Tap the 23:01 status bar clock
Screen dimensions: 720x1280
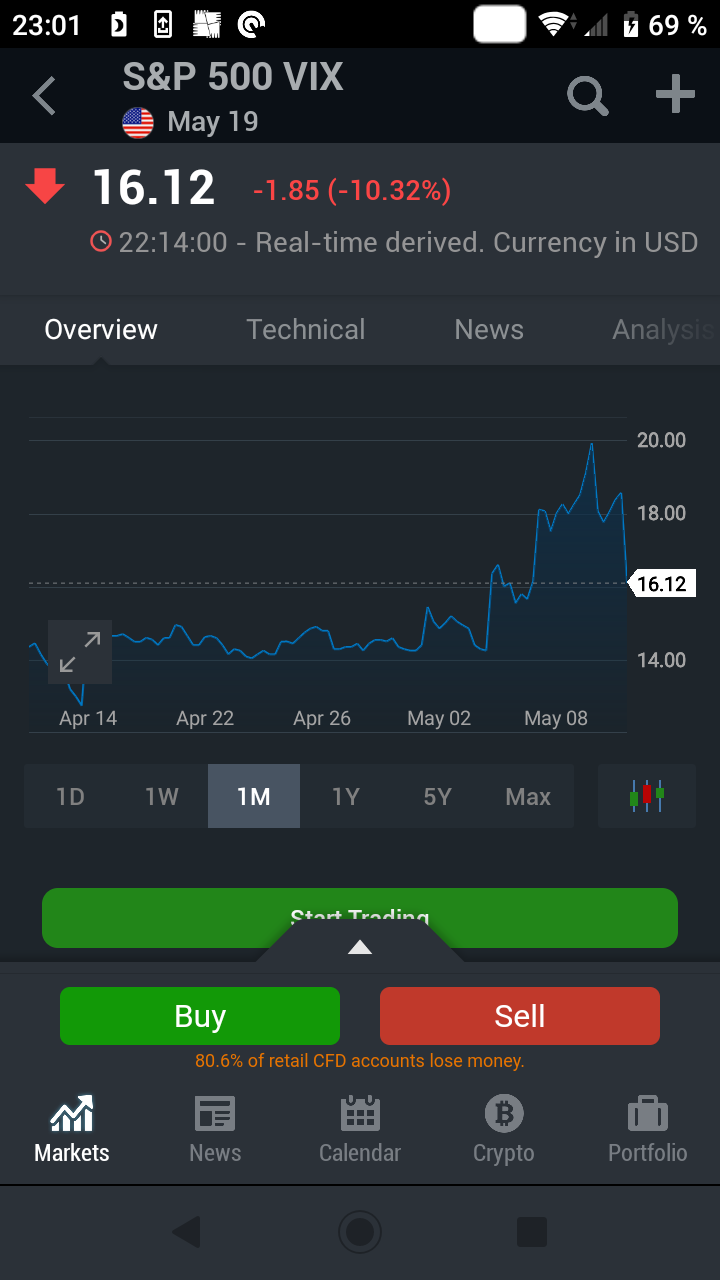click(46, 25)
